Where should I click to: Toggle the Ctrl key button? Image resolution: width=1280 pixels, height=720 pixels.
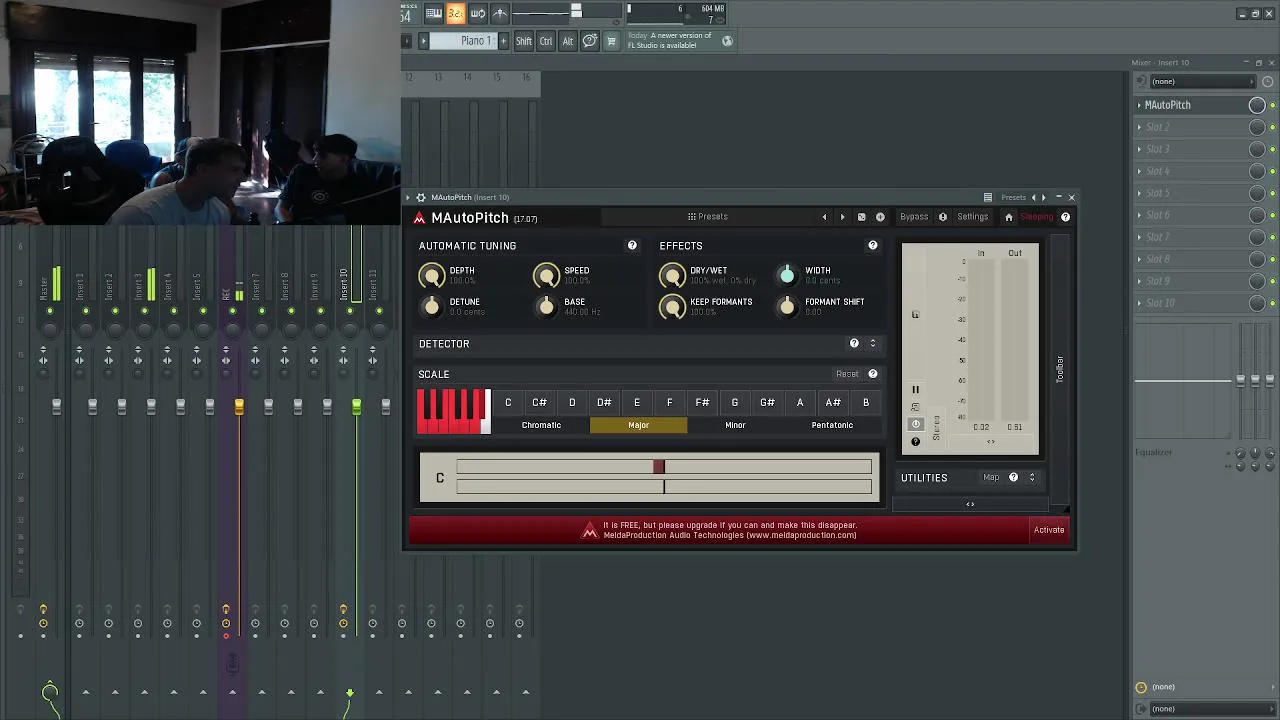pyautogui.click(x=546, y=41)
